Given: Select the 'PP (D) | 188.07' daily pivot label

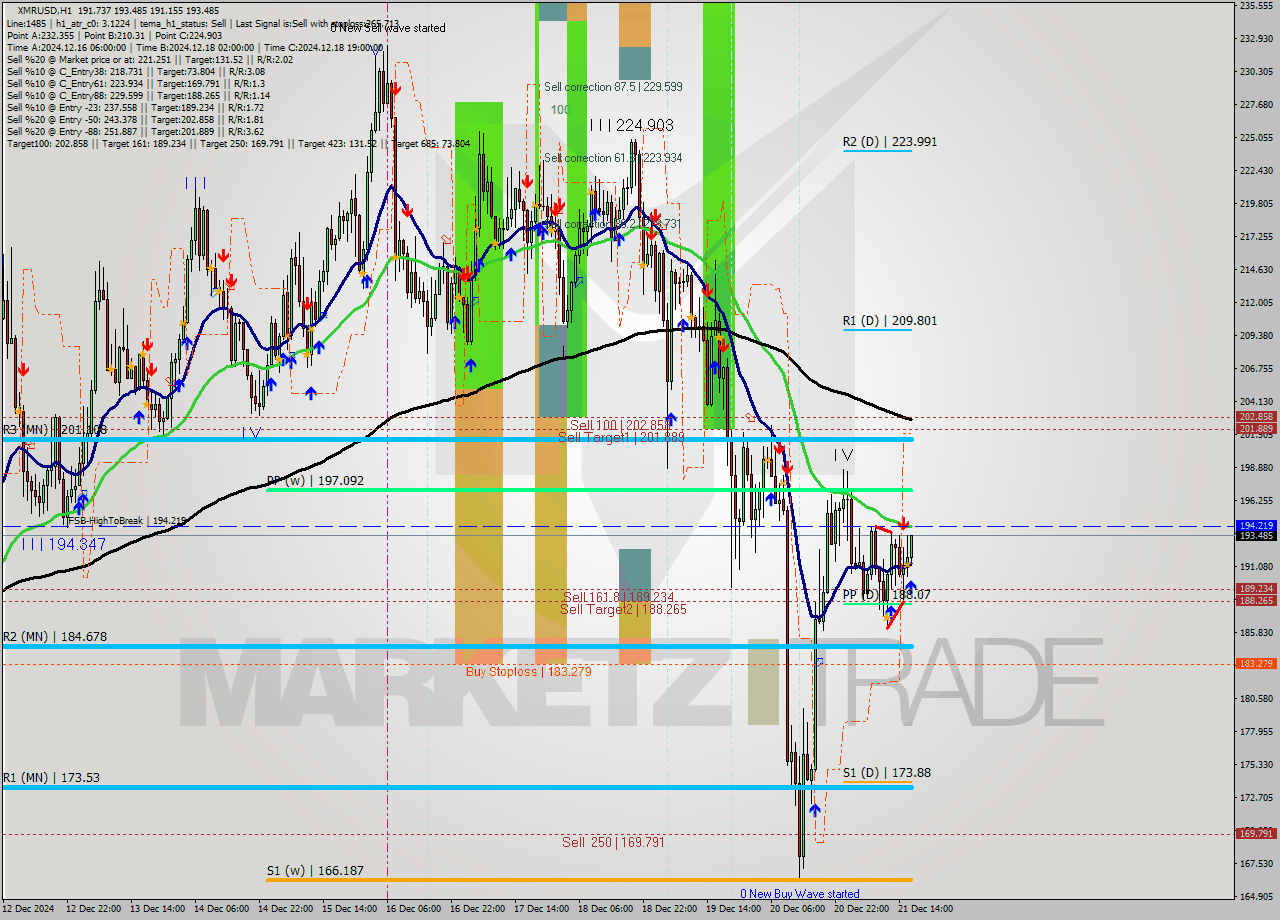Looking at the screenshot, I should click(x=887, y=594).
